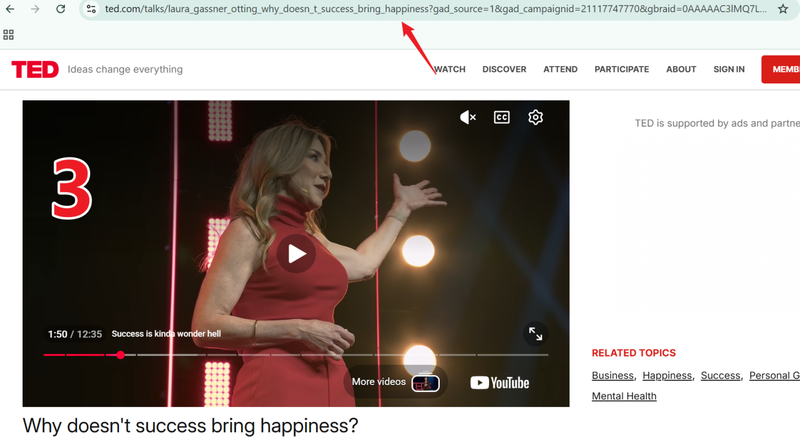This screenshot has width=800, height=437.
Task: Select the address bar URL
Action: point(435,9)
